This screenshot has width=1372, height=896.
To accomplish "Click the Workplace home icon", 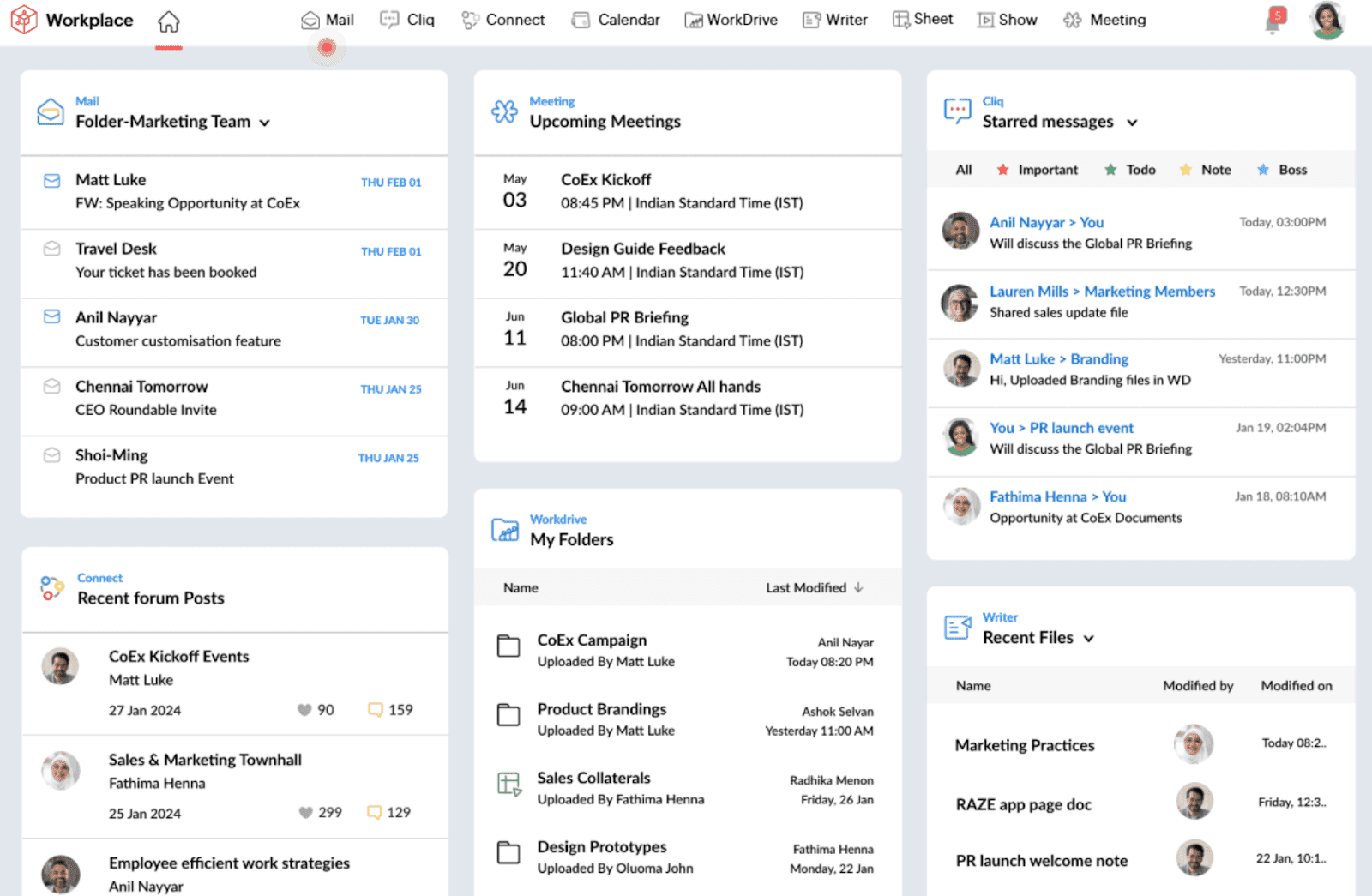I will 168,21.
